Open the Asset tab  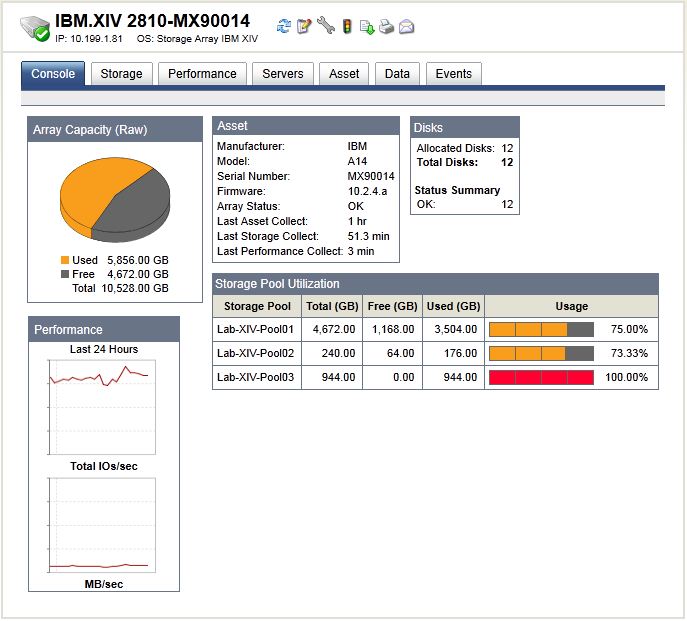(x=344, y=74)
